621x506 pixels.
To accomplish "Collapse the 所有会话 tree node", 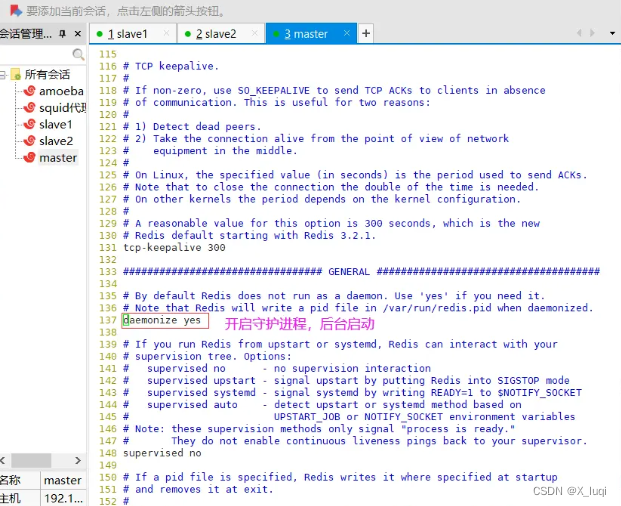I will 3,74.
